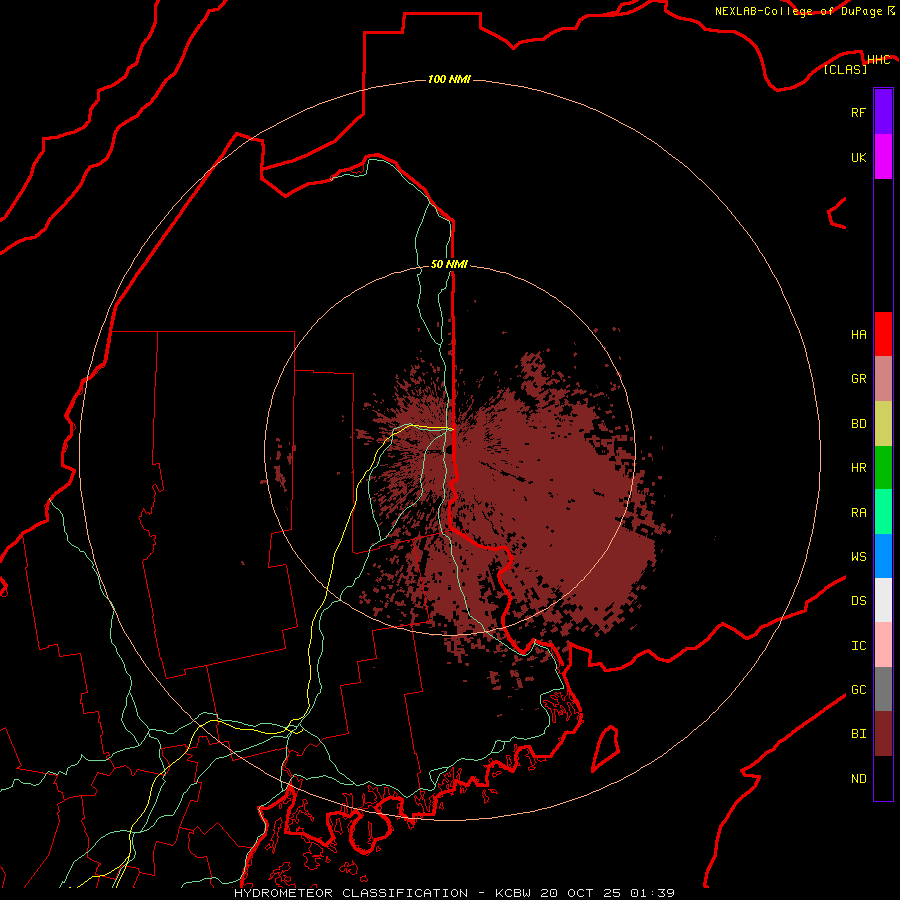The image size is (900, 900).
Task: Click the WS legend label
Action: pyautogui.click(x=858, y=556)
